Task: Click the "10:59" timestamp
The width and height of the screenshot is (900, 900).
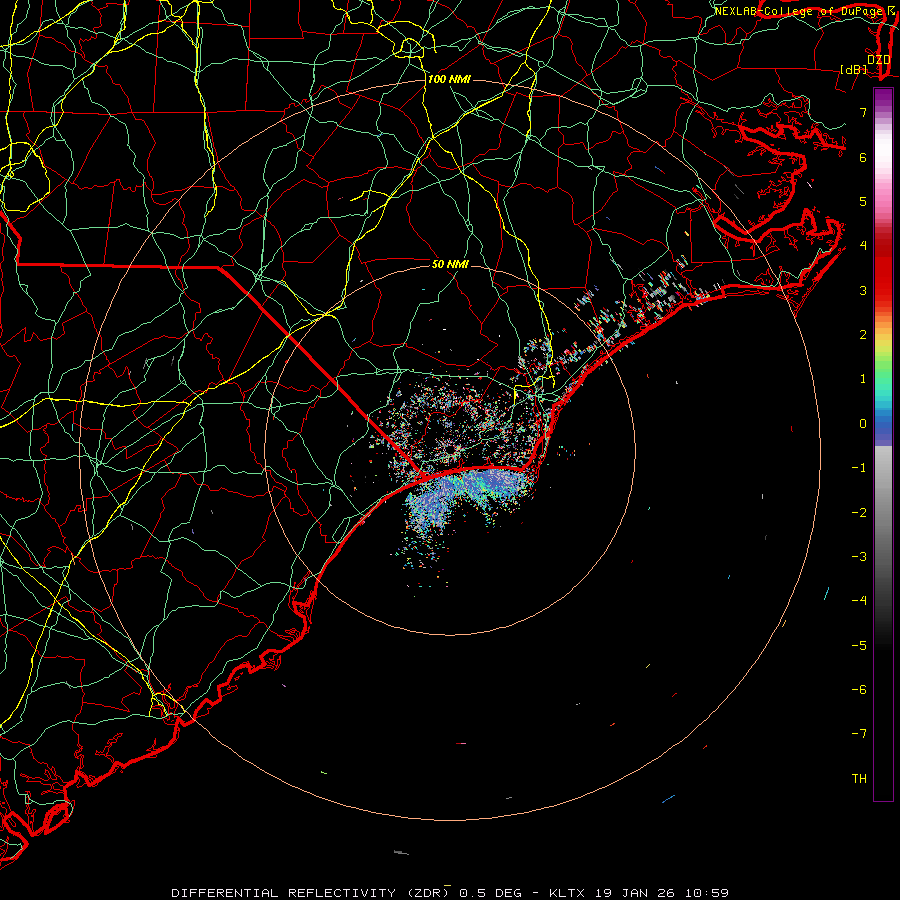Action: (x=707, y=893)
